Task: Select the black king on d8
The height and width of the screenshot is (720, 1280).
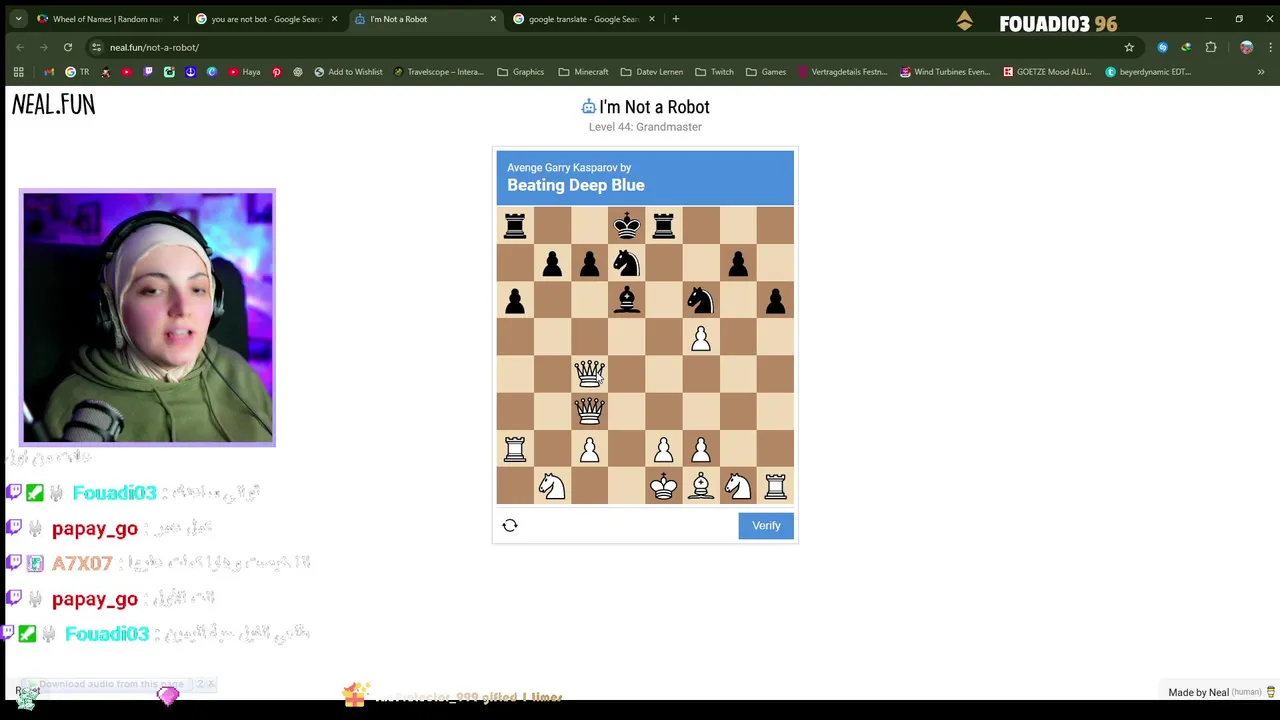Action: click(627, 226)
